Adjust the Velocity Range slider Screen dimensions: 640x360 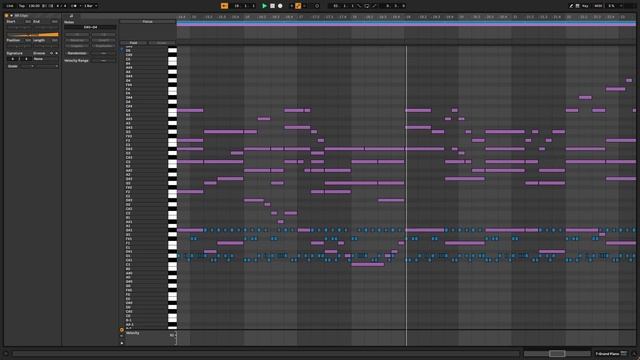coord(103,60)
